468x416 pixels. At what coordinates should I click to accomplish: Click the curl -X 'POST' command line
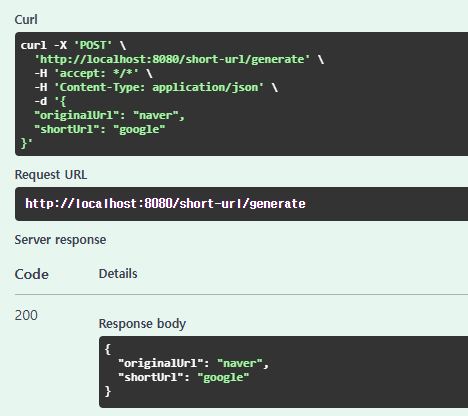click(x=73, y=45)
